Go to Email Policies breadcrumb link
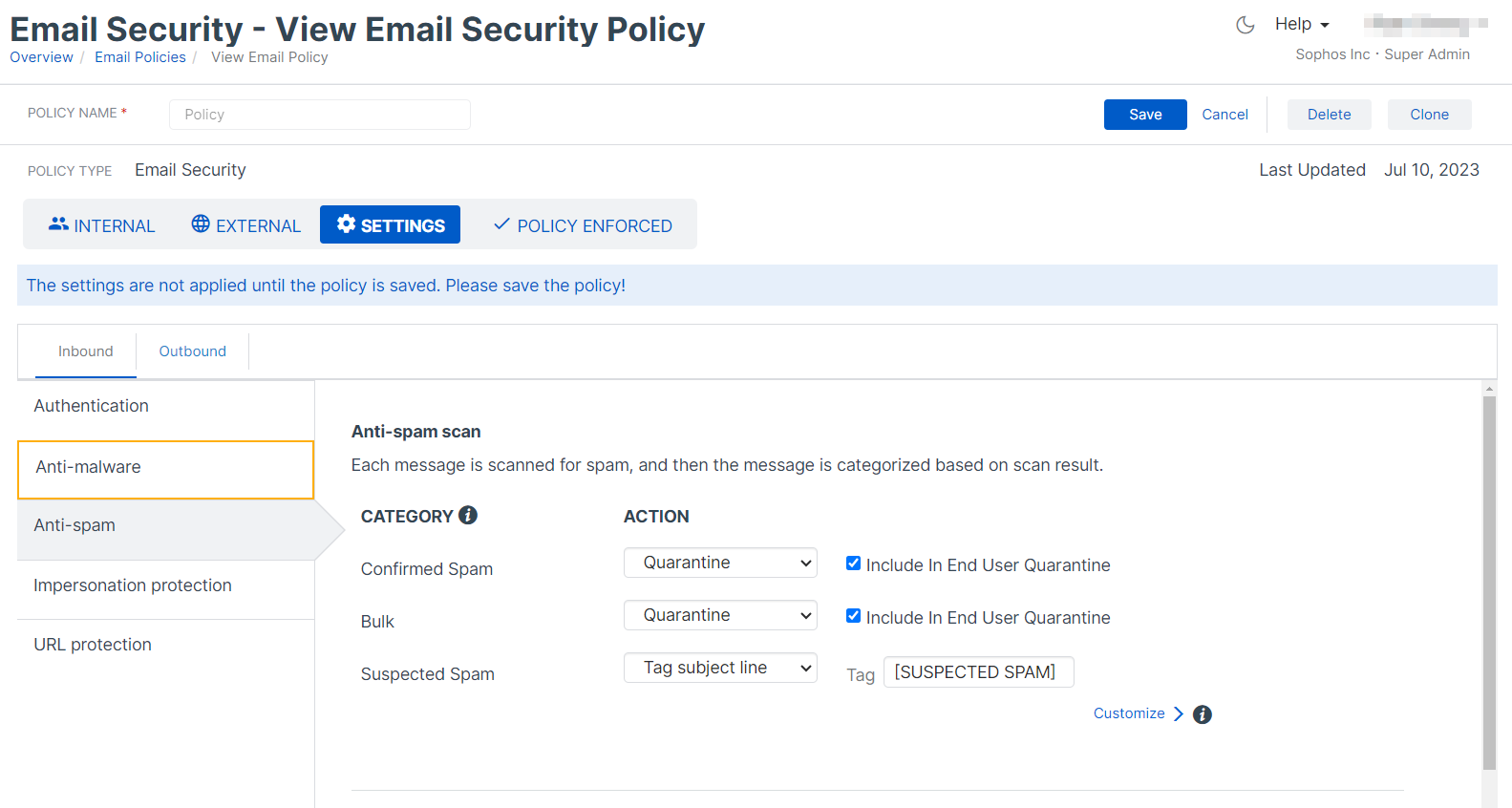1512x808 pixels. point(140,57)
